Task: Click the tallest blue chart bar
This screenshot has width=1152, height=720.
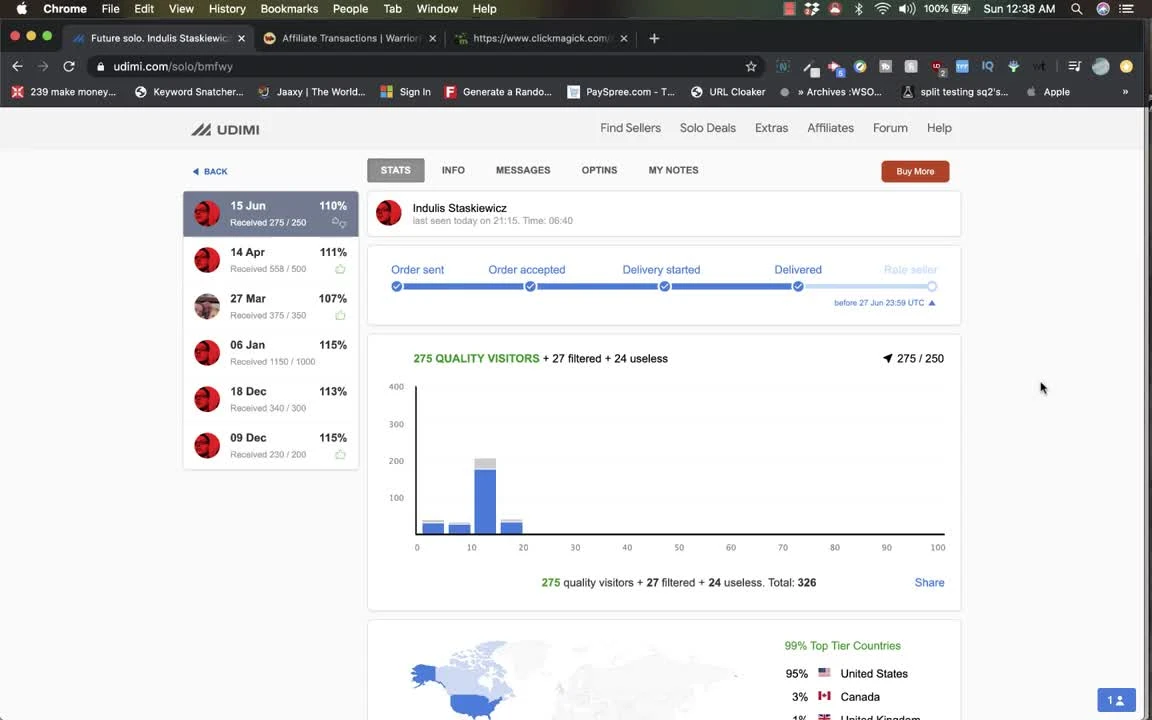Action: tap(485, 501)
